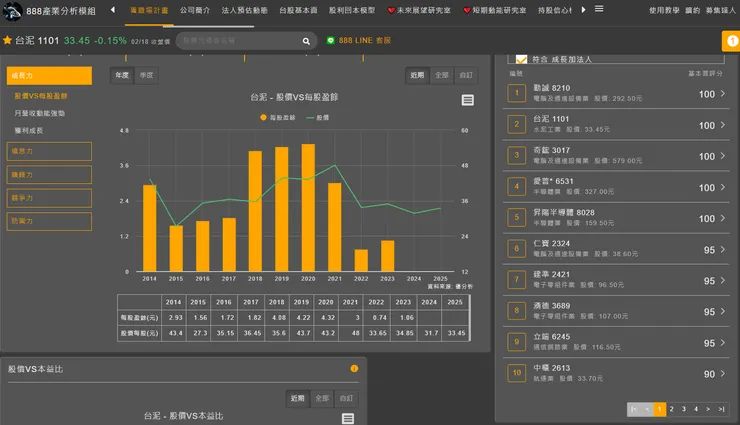Switch chart to 季度 view
Image resolution: width=740 pixels, height=425 pixels.
click(147, 75)
